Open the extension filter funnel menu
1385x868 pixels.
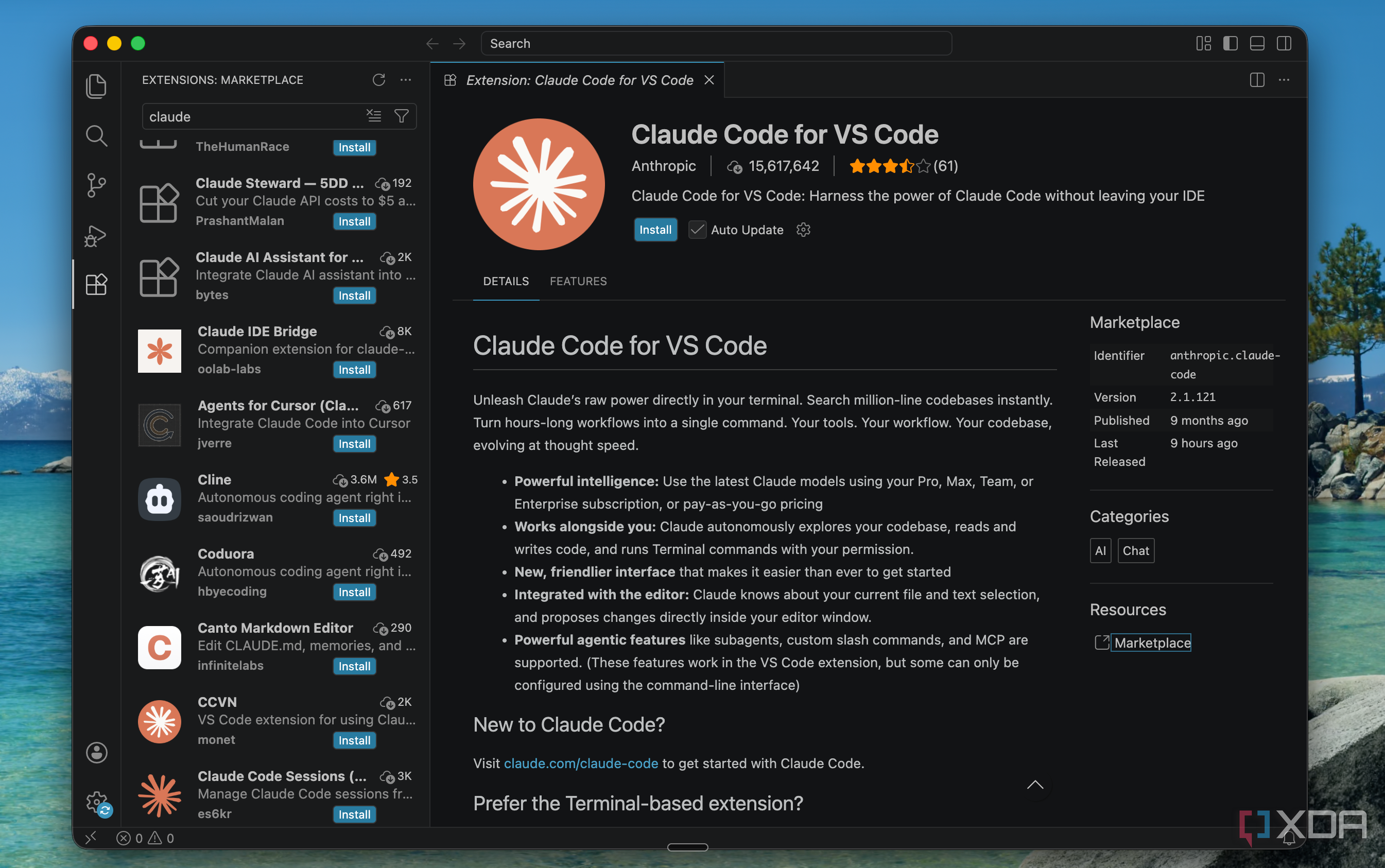402,116
